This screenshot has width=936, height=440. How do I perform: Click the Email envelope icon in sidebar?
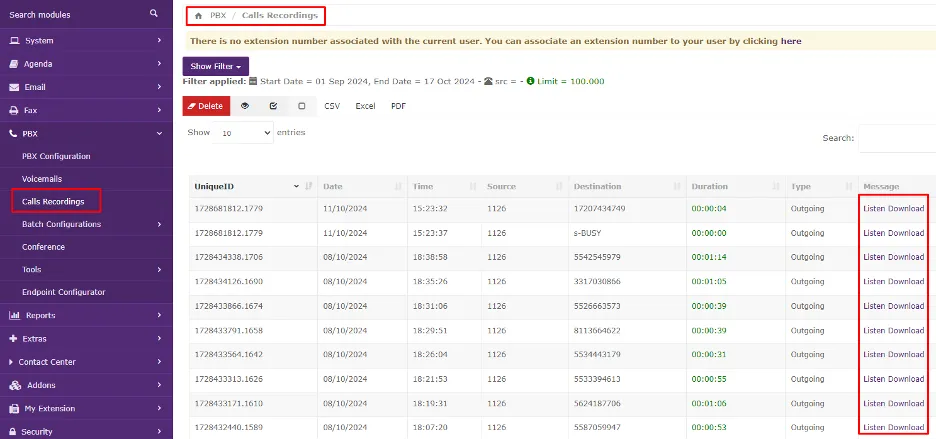click(x=14, y=87)
